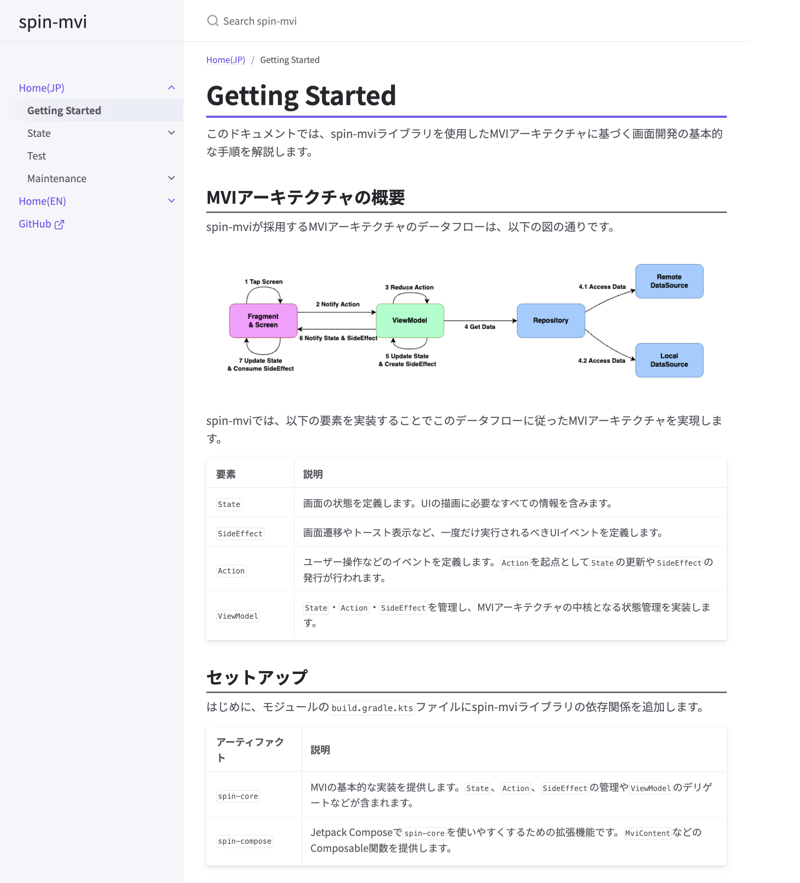Click '3 Reduce Action' diagram label
Image resolution: width=800 pixels, height=883 pixels.
(409, 287)
